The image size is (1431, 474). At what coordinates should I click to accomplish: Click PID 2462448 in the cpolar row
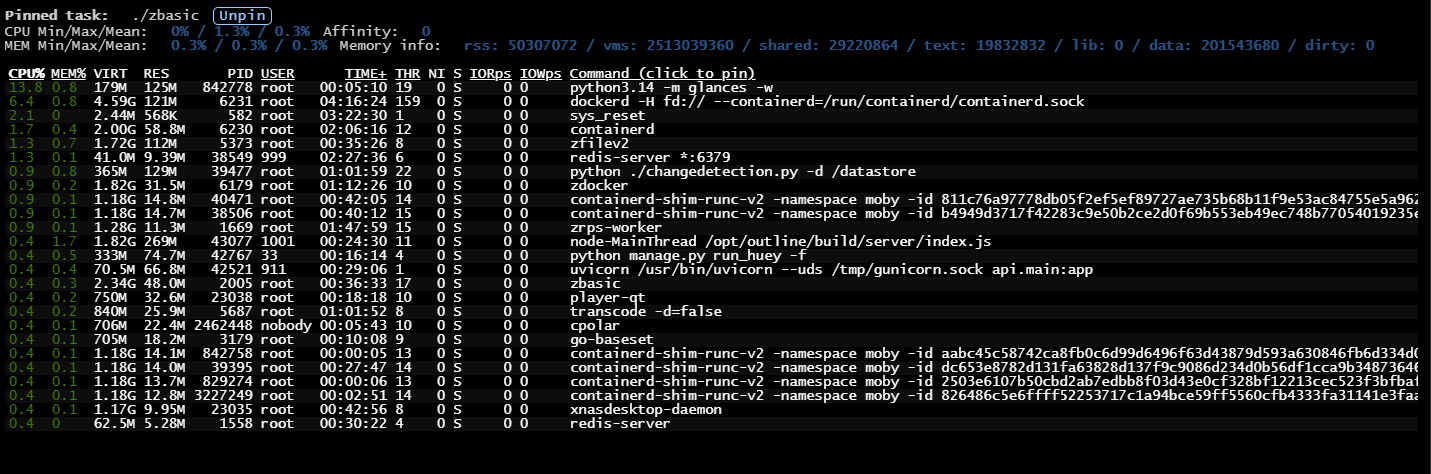(x=224, y=325)
